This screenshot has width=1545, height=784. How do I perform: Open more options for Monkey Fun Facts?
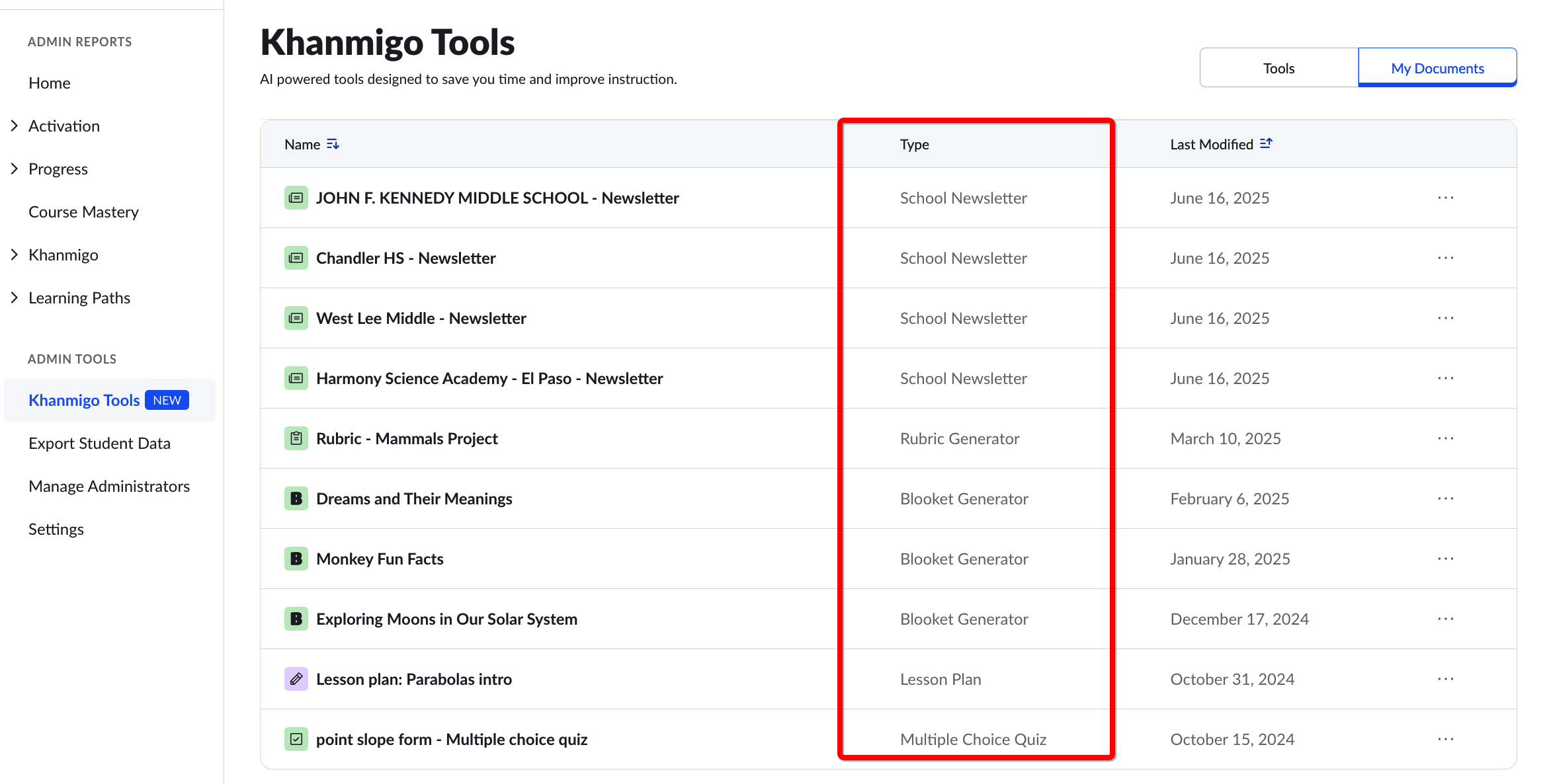click(x=1446, y=559)
